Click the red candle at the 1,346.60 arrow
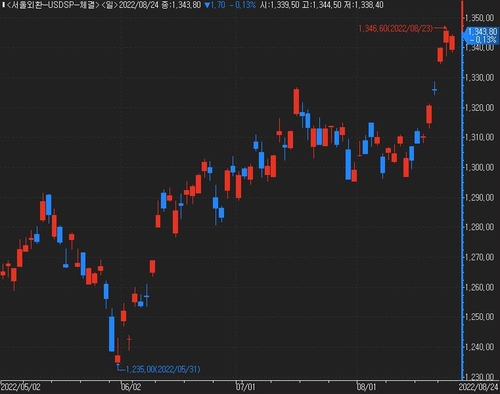500x394 pixels. click(x=446, y=37)
